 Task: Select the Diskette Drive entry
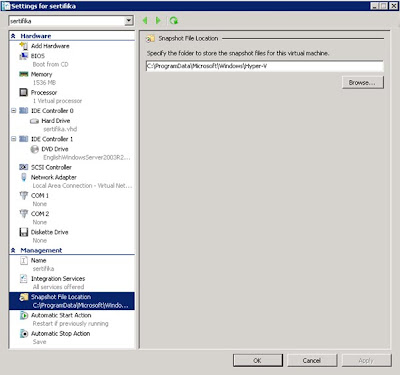(x=50, y=232)
